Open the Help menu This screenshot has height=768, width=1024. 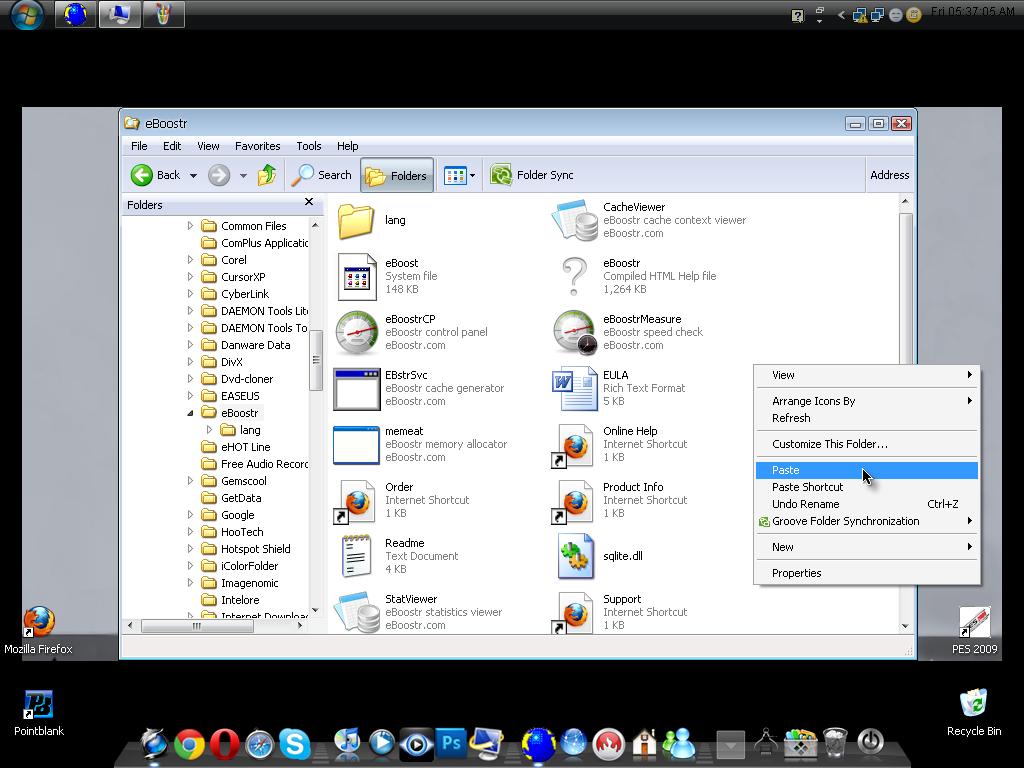(x=347, y=146)
